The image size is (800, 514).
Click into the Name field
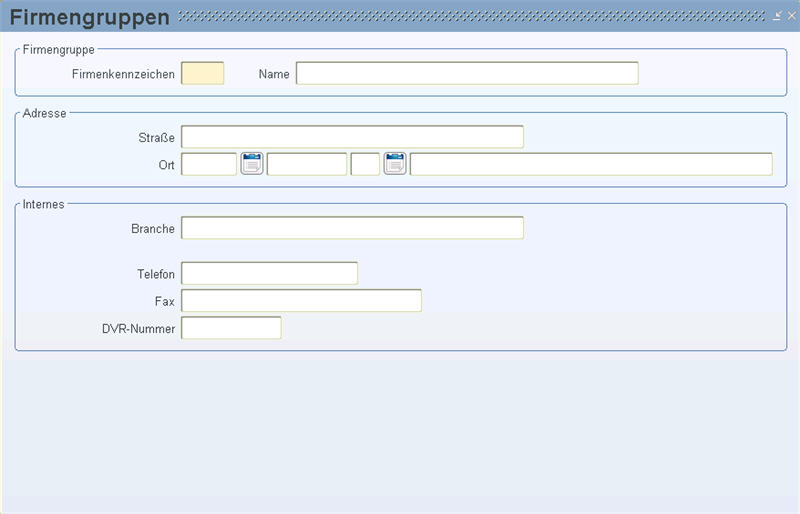click(467, 74)
